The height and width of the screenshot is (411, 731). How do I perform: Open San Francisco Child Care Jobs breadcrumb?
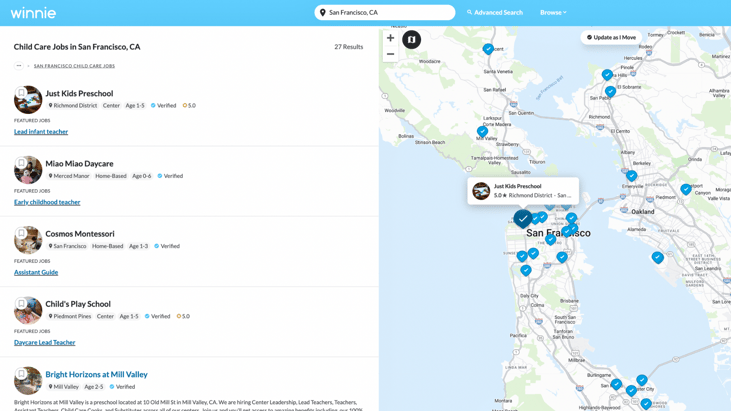point(74,66)
